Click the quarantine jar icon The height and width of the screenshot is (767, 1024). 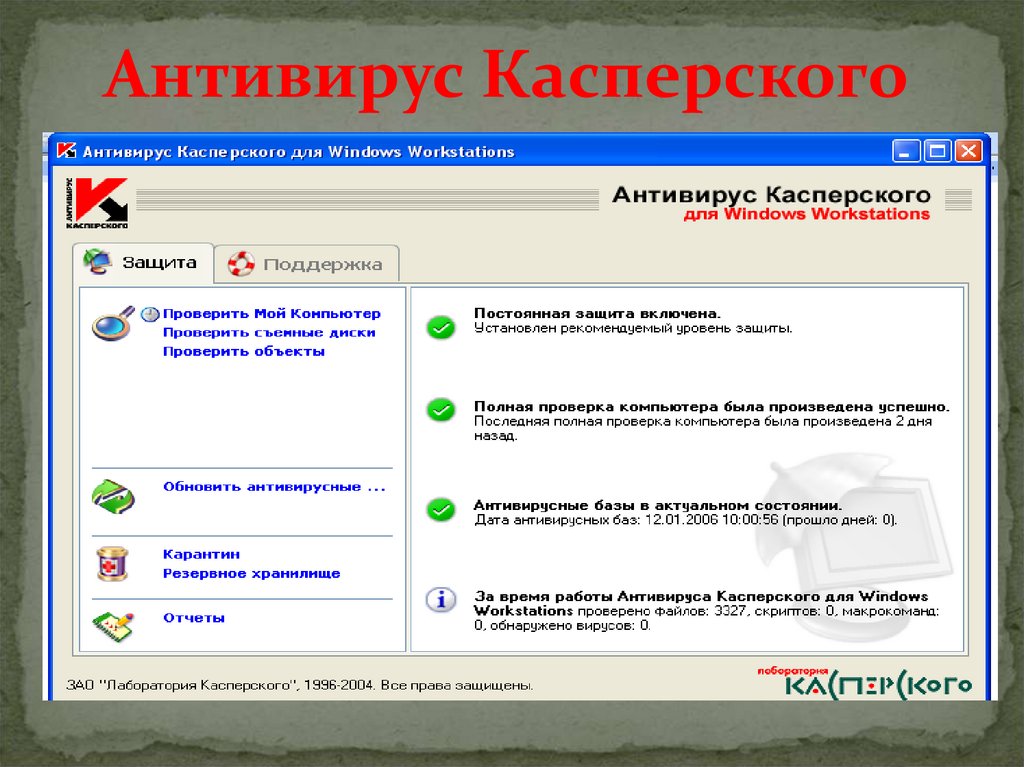(112, 564)
